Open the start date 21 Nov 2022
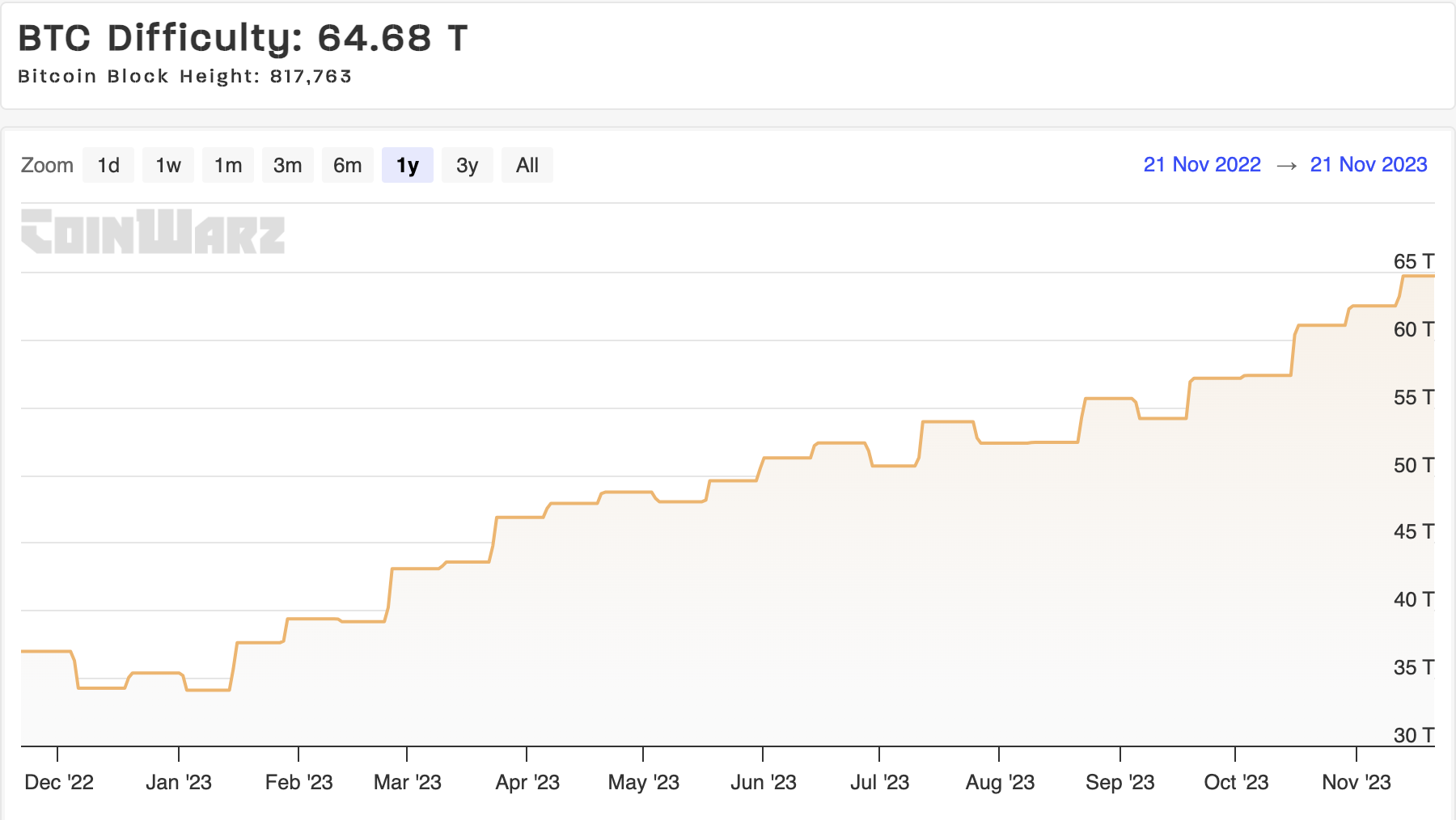Viewport: 1456px width, 820px height. click(1202, 164)
